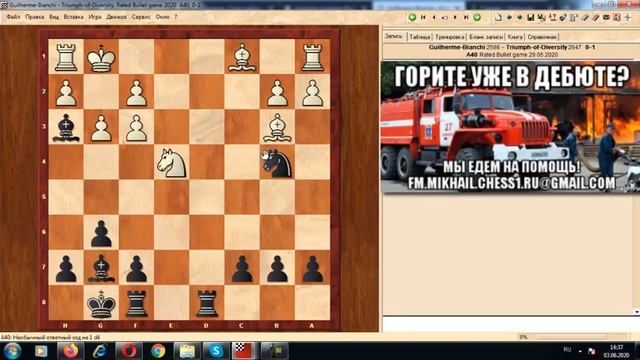
Task: Open the Сервис menu
Action: click(x=141, y=17)
